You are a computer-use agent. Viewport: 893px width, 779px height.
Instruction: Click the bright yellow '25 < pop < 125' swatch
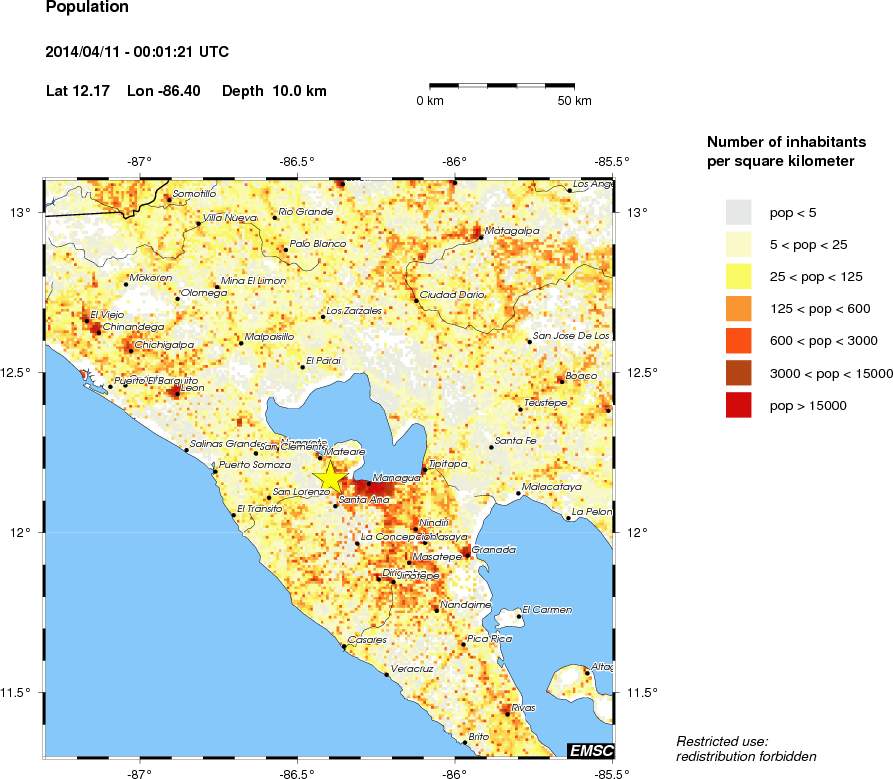click(739, 277)
